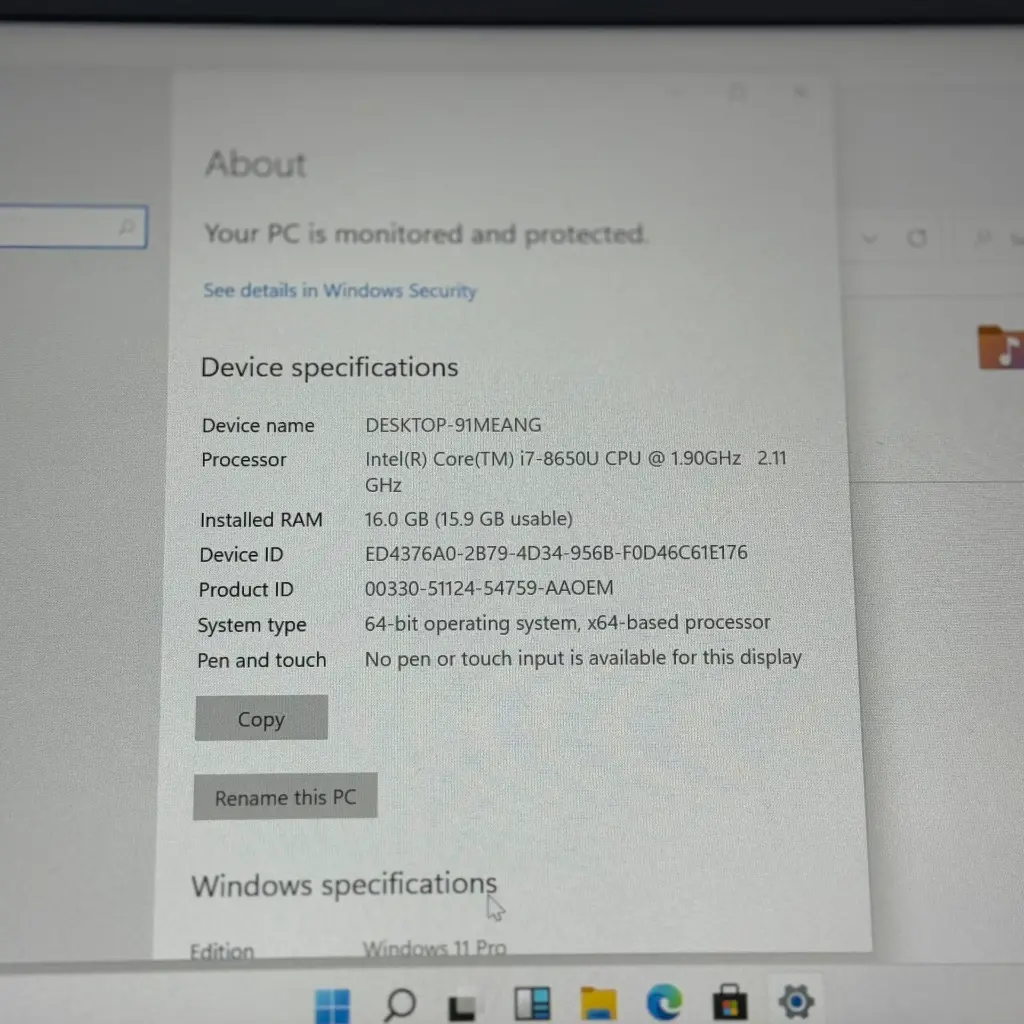Viewport: 1024px width, 1024px height.
Task: Click the Device specifications heading
Action: click(x=329, y=368)
